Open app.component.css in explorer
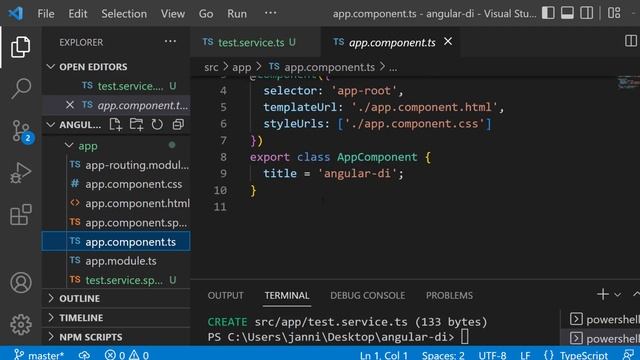 click(116, 184)
